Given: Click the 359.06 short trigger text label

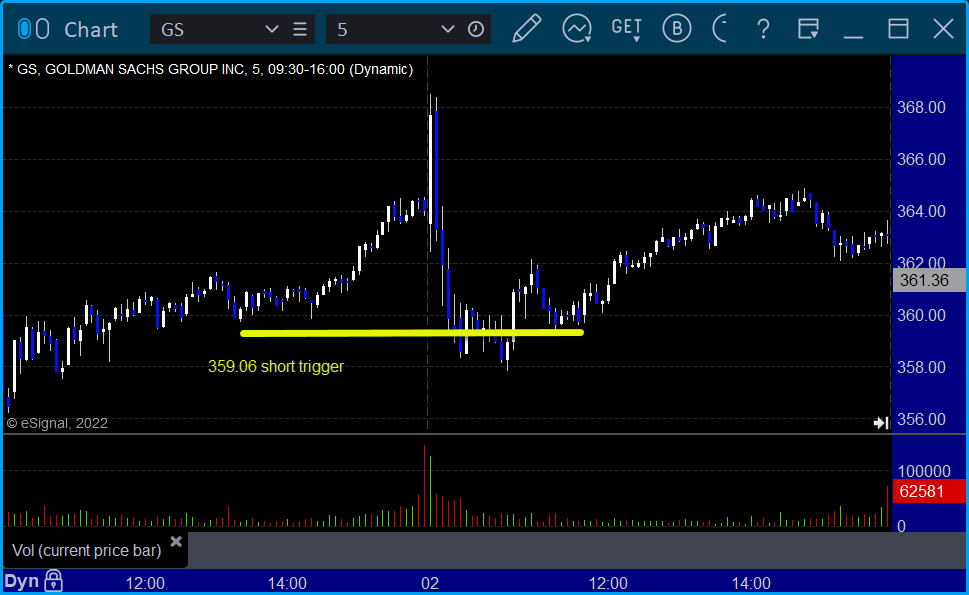Looking at the screenshot, I should pyautogui.click(x=276, y=366).
